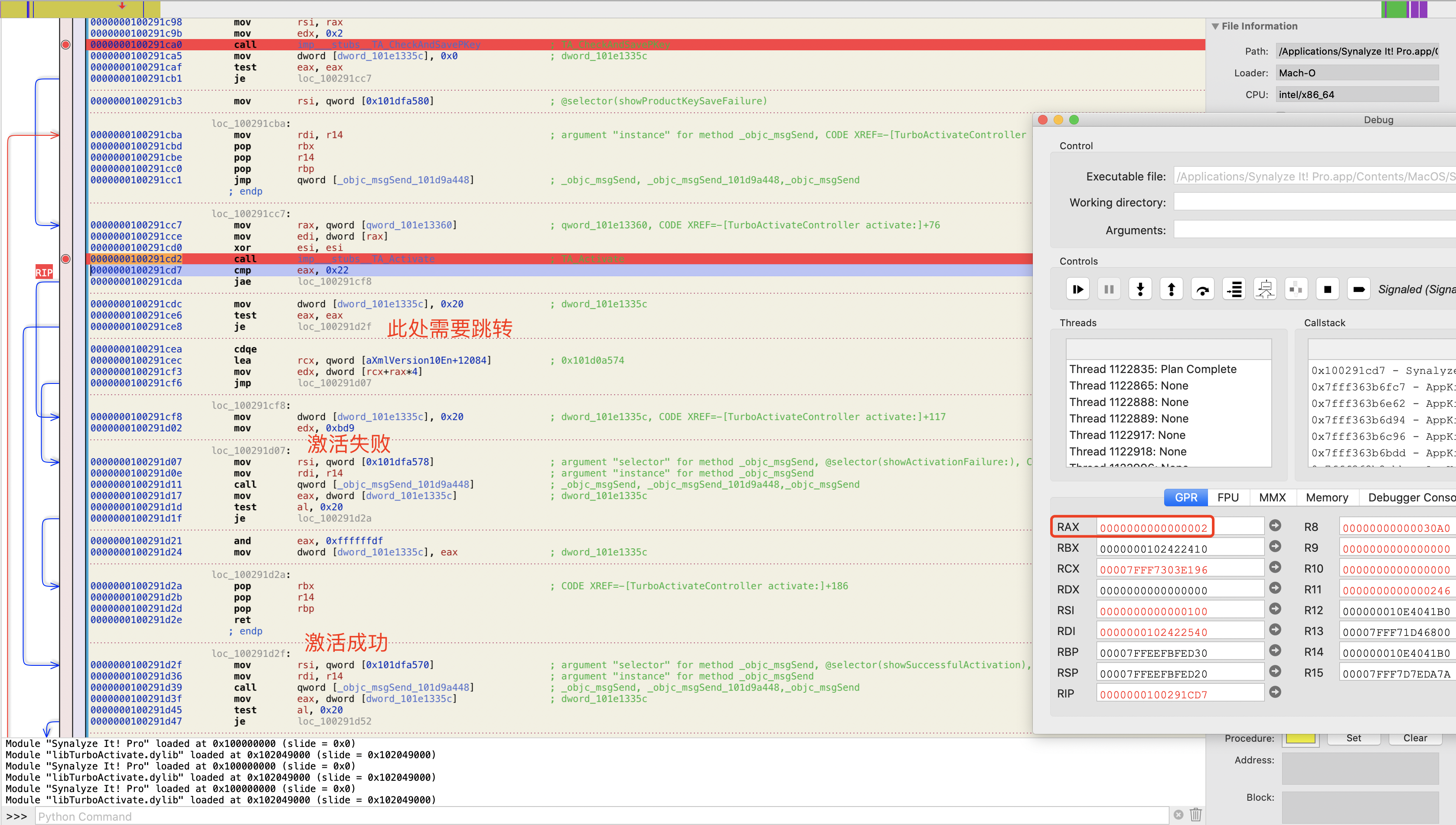Viewport: 1456px width, 825px height.
Task: Select the MMX registers tab
Action: [x=1272, y=498]
